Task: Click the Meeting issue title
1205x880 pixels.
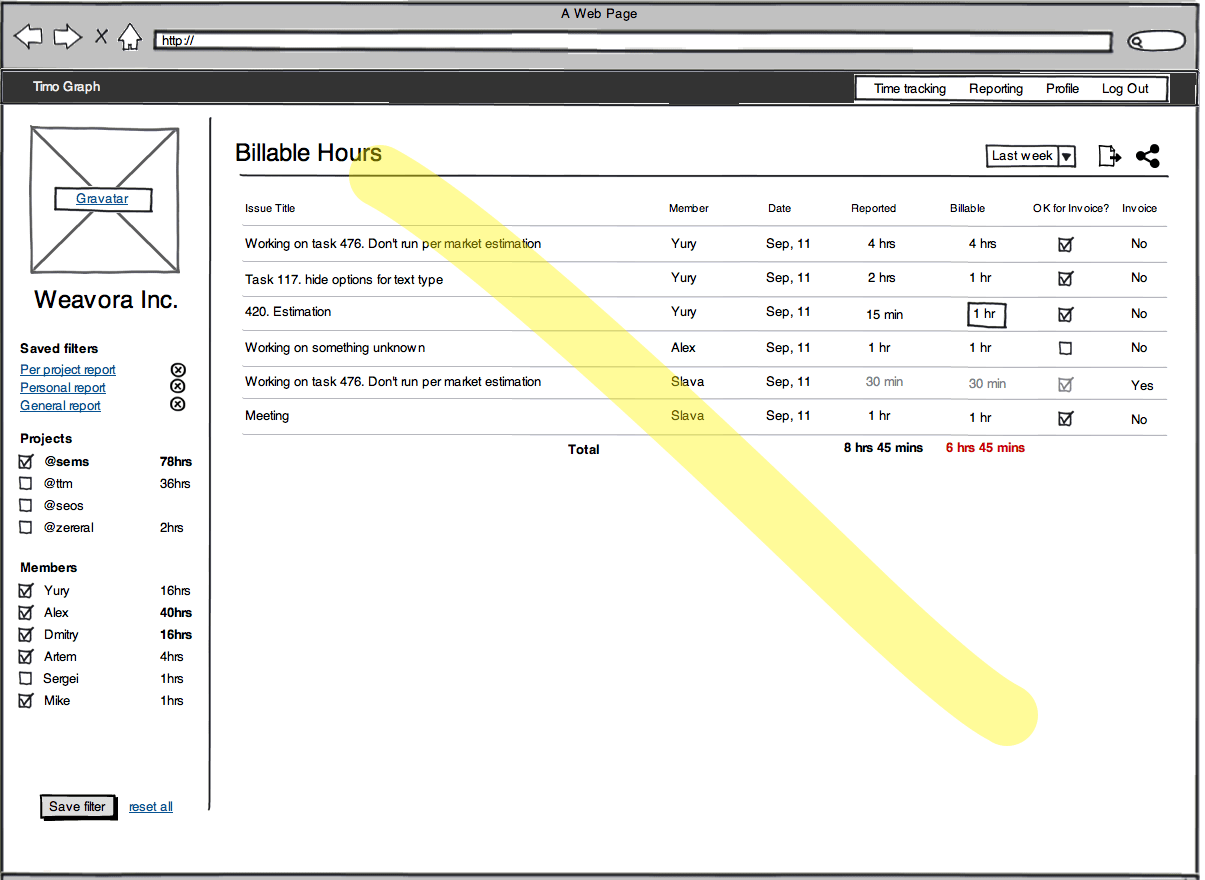Action: [267, 416]
